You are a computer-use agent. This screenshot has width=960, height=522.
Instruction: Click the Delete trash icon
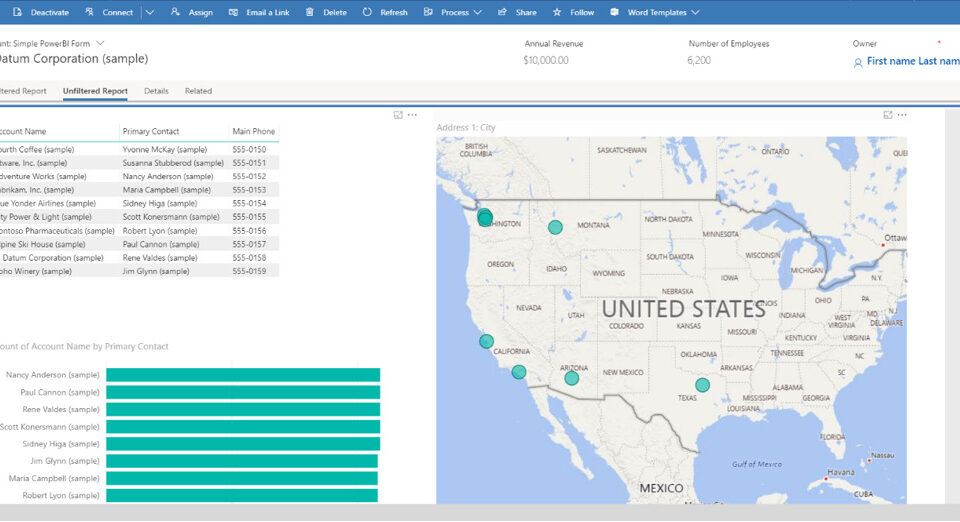tap(309, 12)
